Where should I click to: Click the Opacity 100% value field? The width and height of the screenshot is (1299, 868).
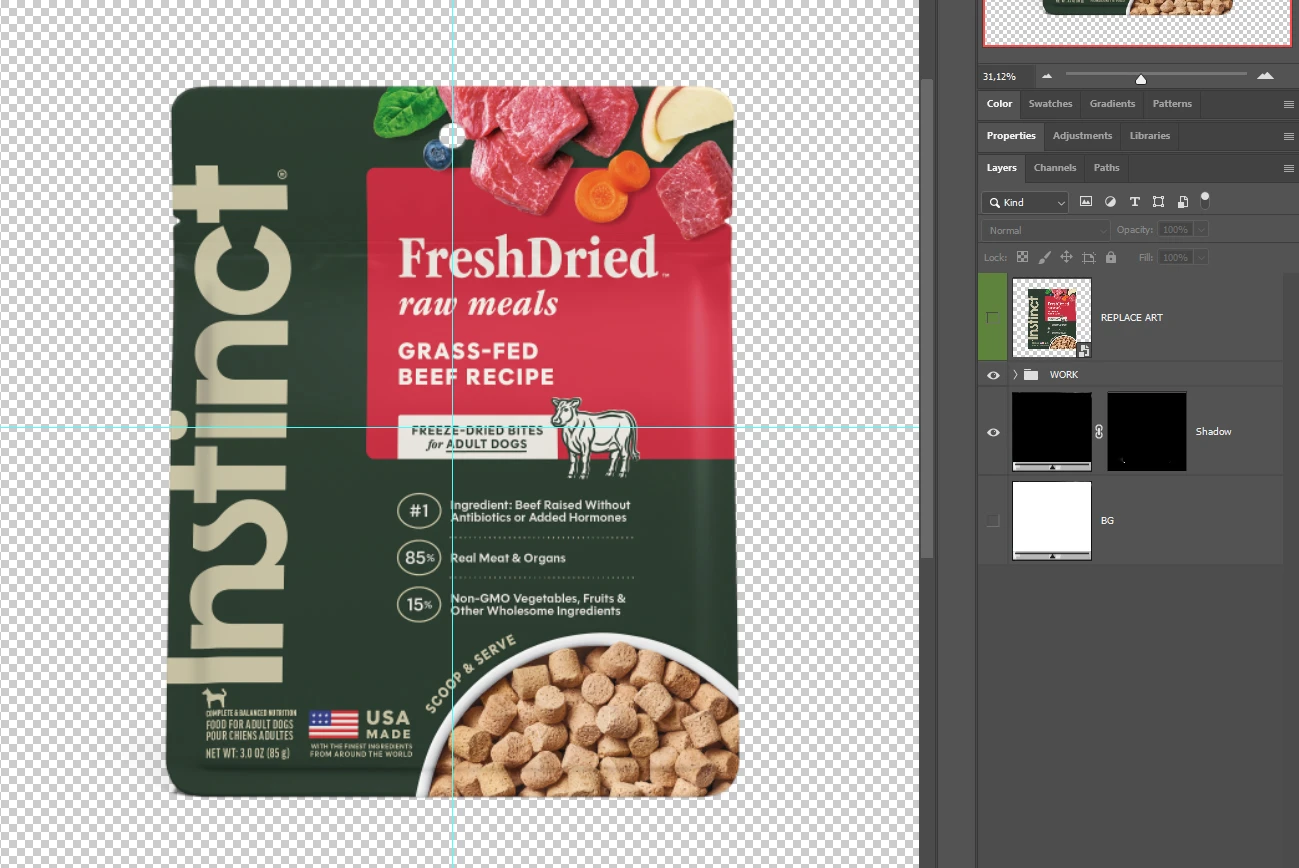point(1176,230)
